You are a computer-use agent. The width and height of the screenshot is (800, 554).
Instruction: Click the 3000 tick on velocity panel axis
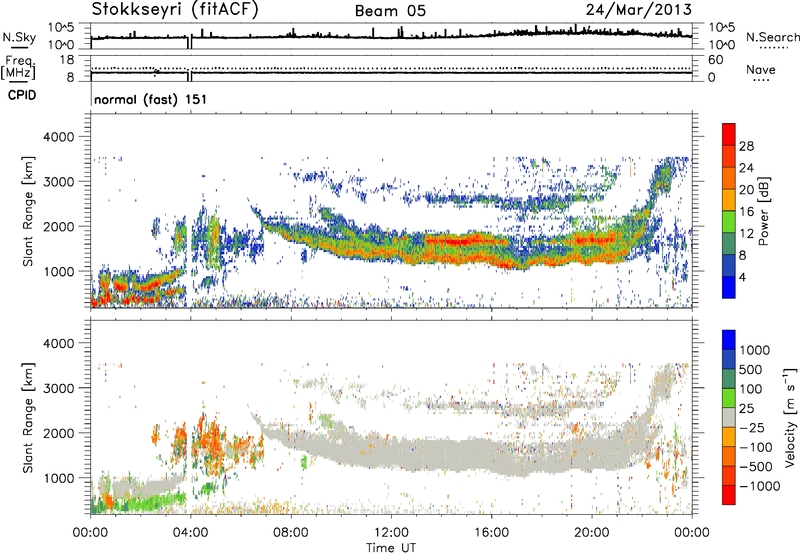point(59,388)
